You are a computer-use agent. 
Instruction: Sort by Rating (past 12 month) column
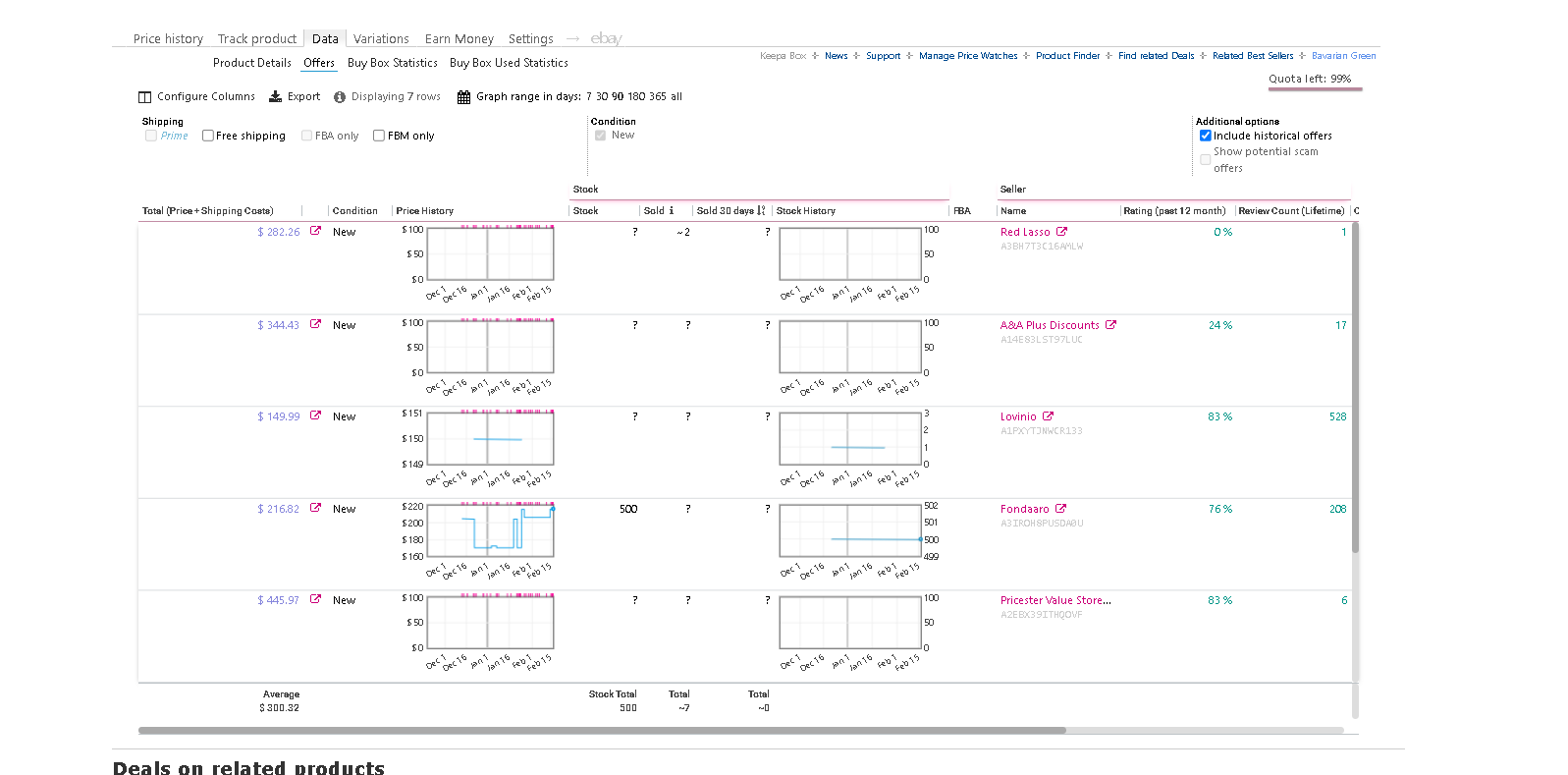click(1174, 211)
